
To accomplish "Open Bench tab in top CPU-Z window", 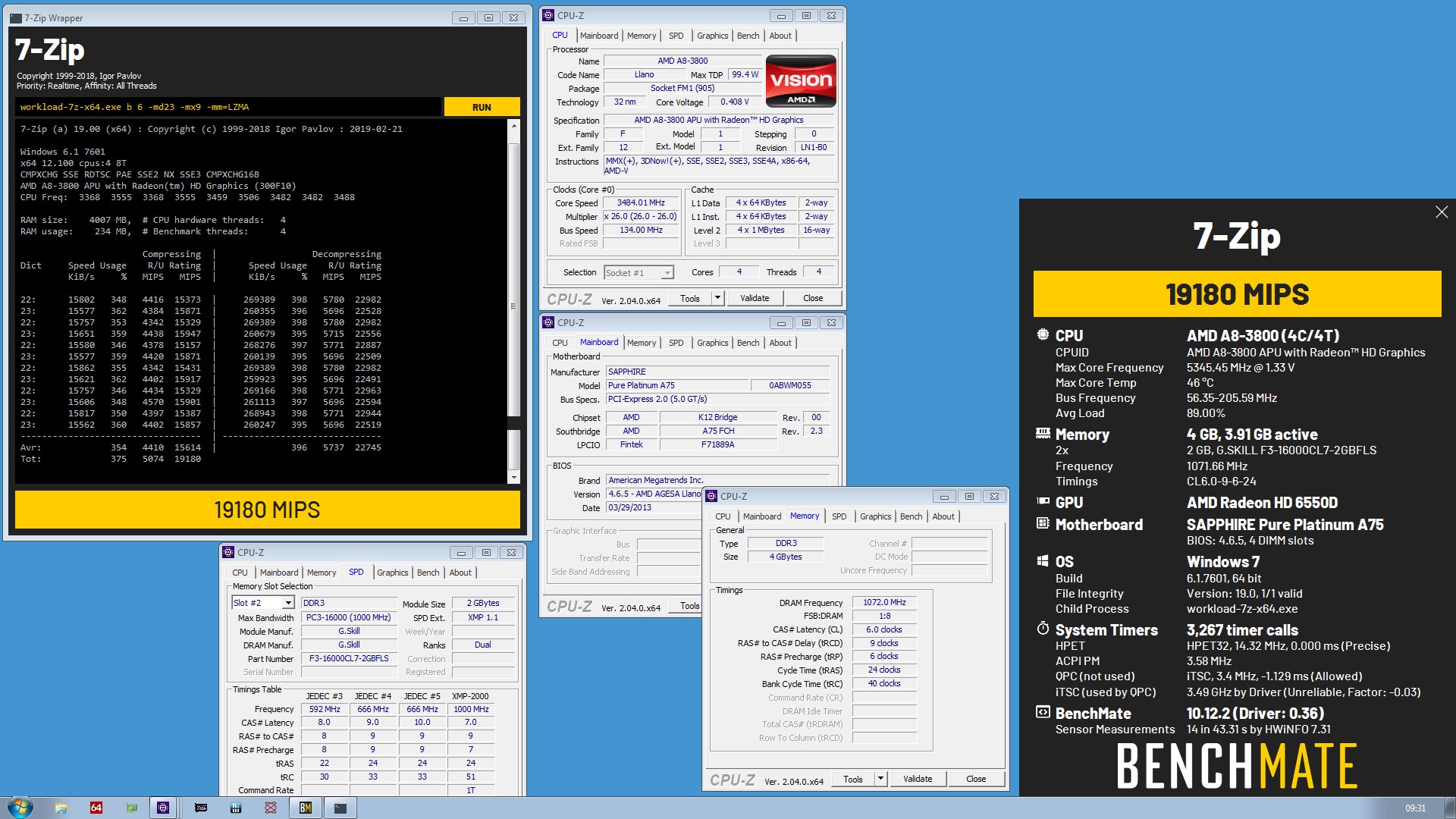I will [x=748, y=36].
